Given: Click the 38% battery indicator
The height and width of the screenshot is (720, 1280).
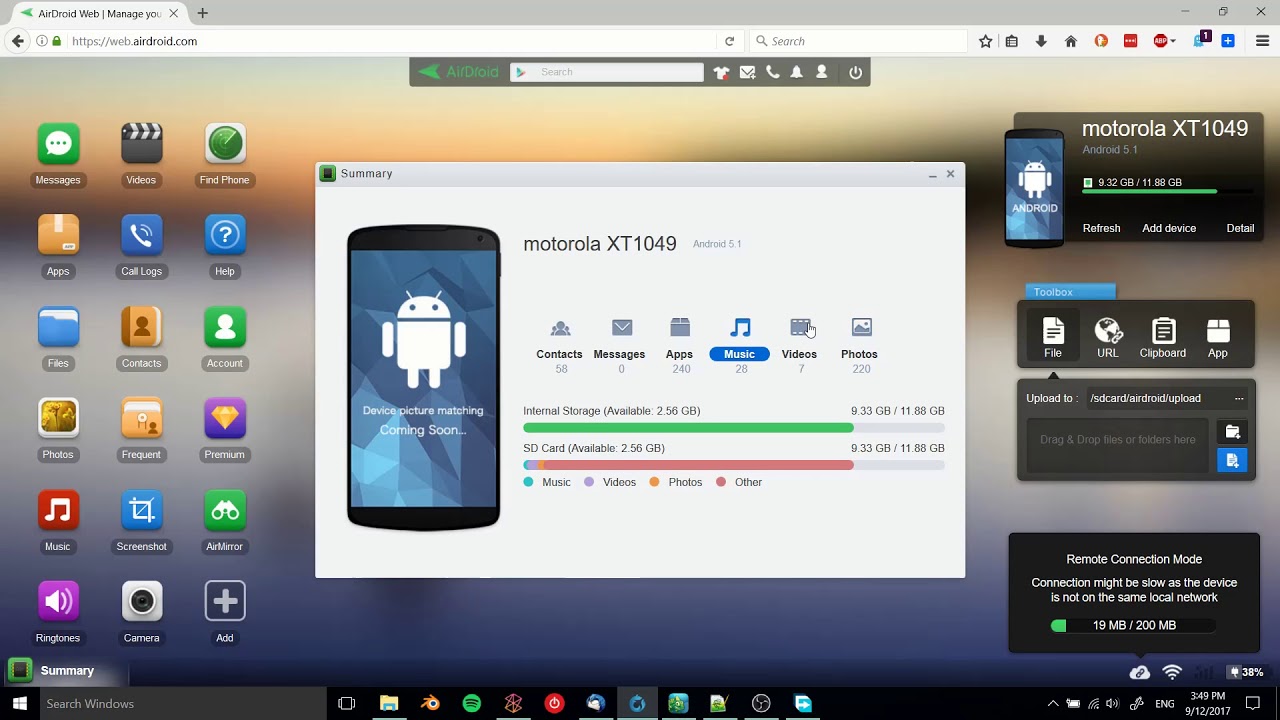Looking at the screenshot, I should click(x=1246, y=672).
